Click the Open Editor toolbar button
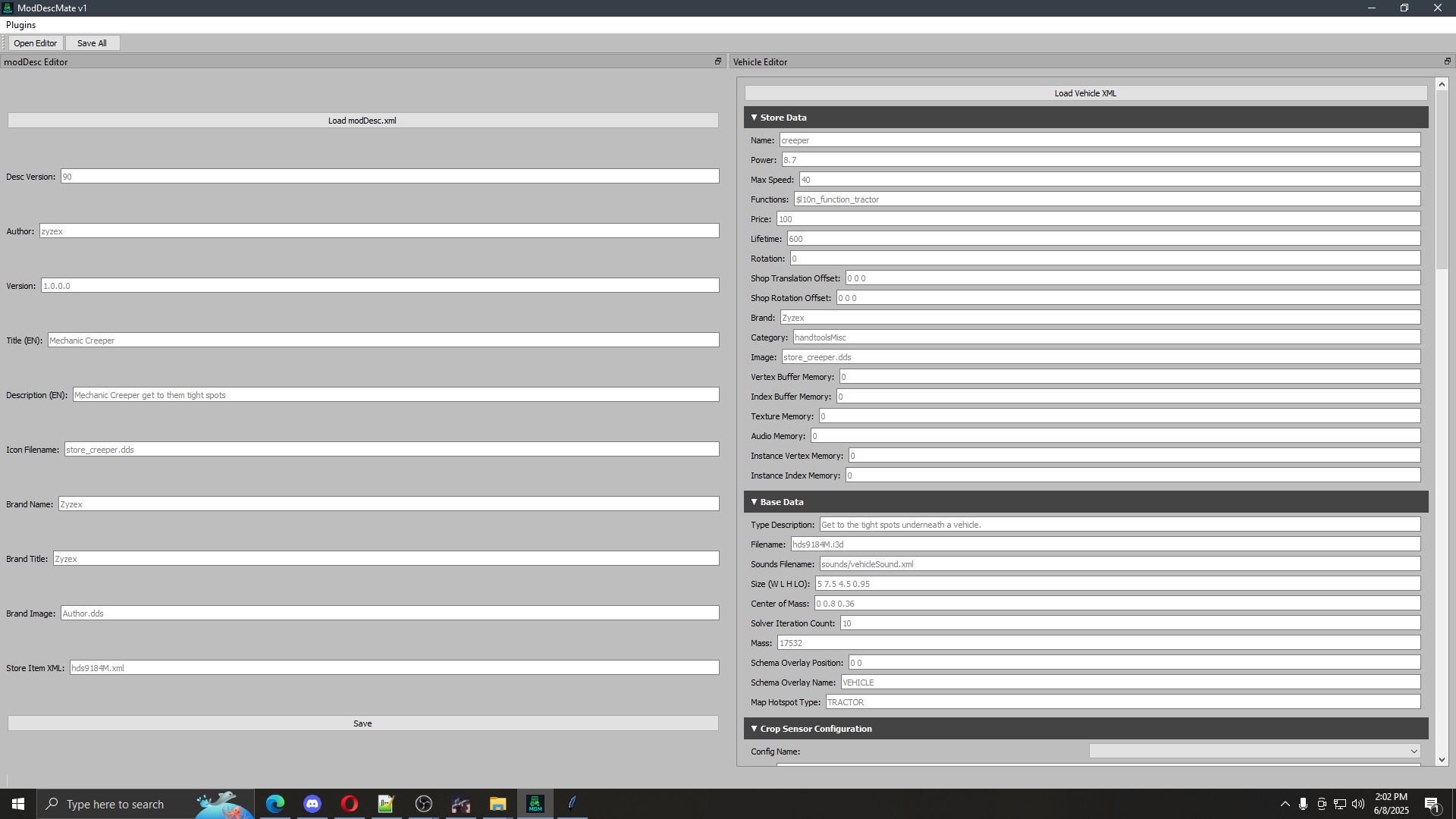Image resolution: width=1456 pixels, height=819 pixels. pyautogui.click(x=35, y=43)
